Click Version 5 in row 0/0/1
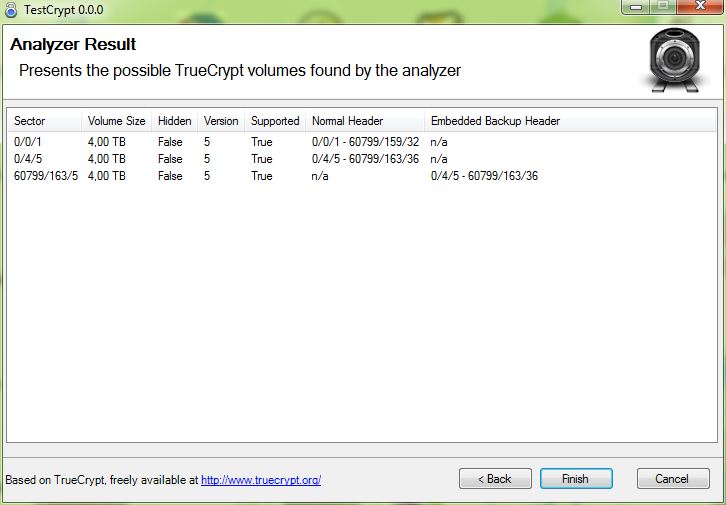The image size is (726, 505). [x=207, y=142]
